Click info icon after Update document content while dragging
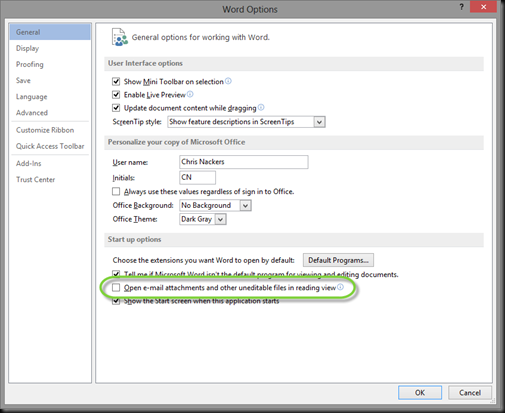 [261, 107]
